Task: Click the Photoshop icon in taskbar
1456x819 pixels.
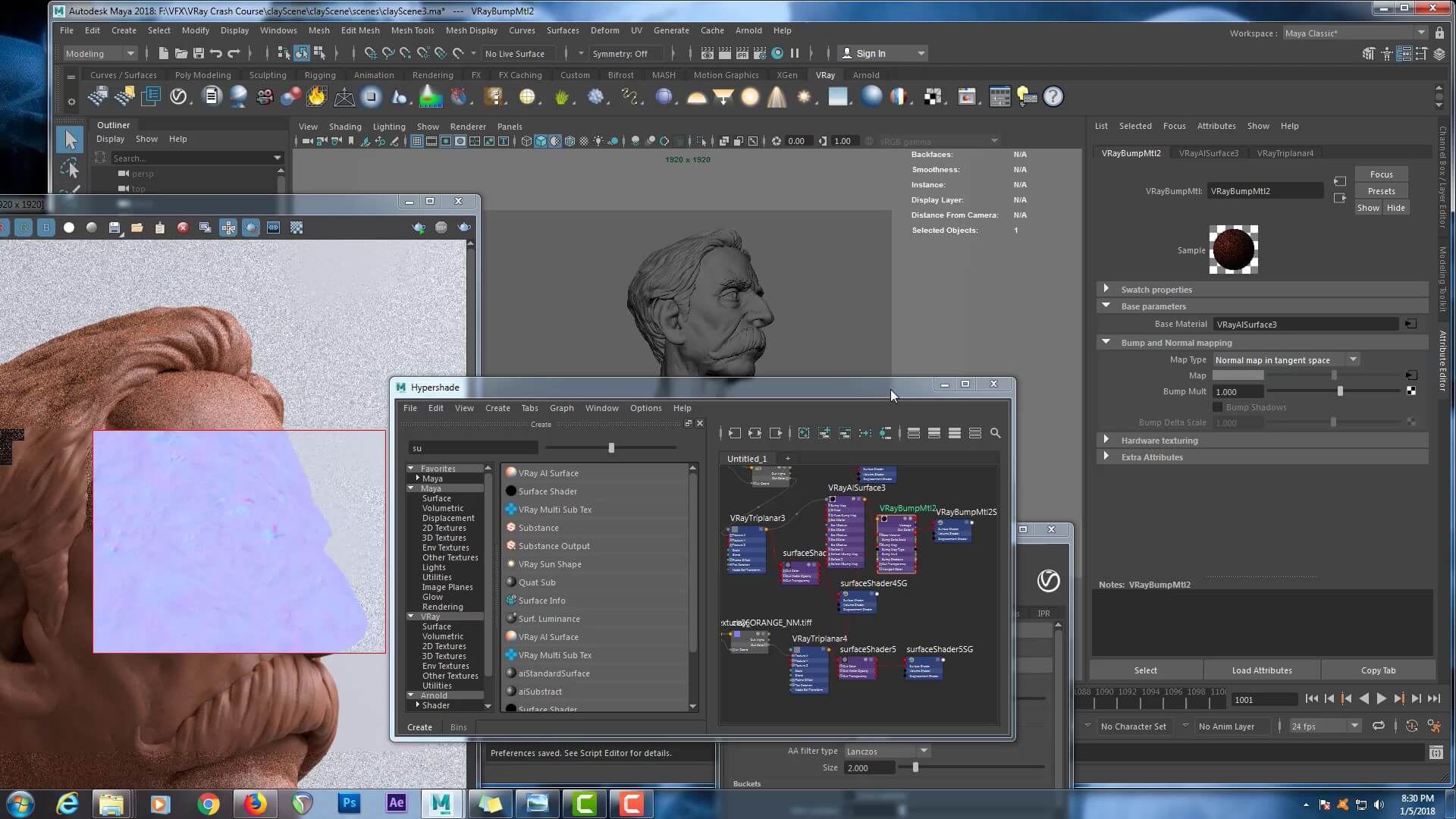Action: (349, 803)
